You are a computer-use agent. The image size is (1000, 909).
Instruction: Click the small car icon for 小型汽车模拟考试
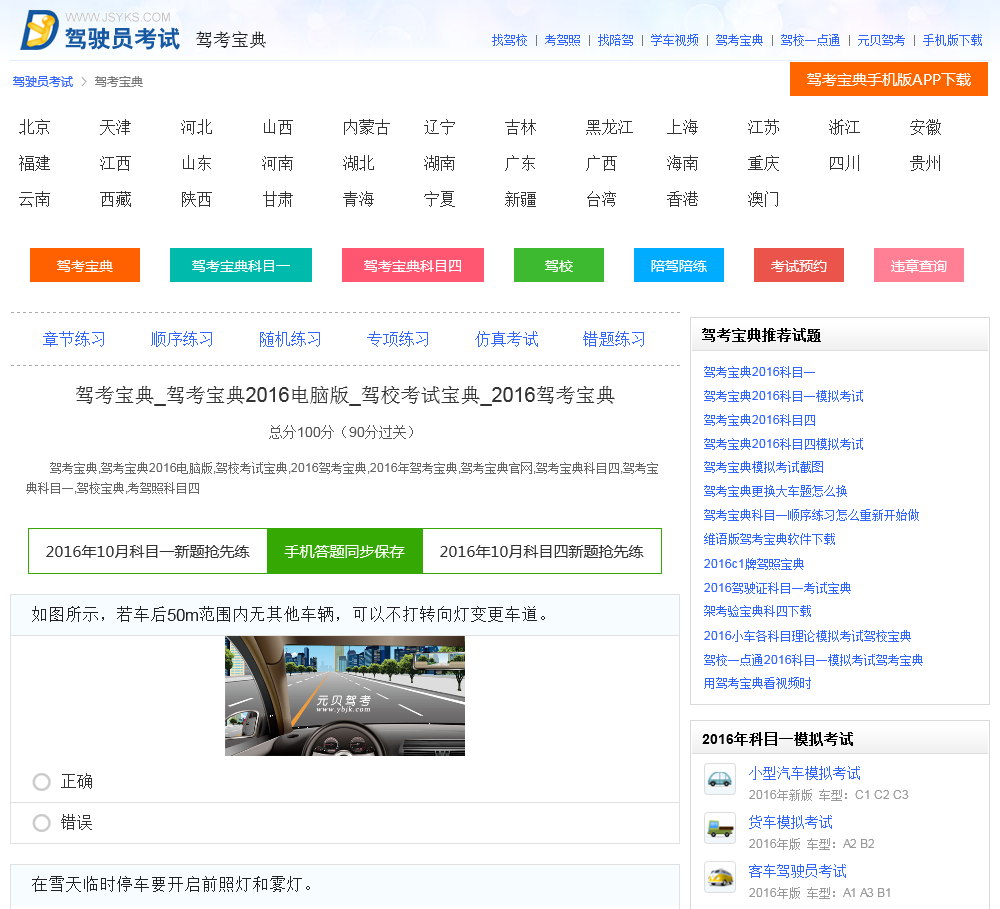720,779
